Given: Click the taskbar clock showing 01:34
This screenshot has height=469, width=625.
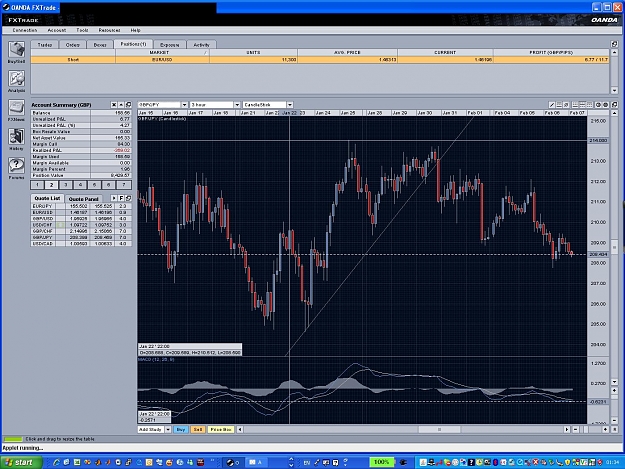Looking at the screenshot, I should 612,462.
